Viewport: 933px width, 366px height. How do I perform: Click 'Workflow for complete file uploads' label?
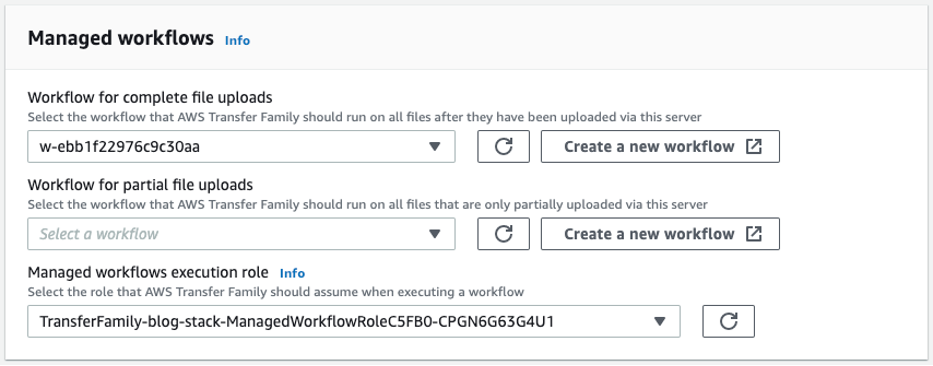coord(150,98)
